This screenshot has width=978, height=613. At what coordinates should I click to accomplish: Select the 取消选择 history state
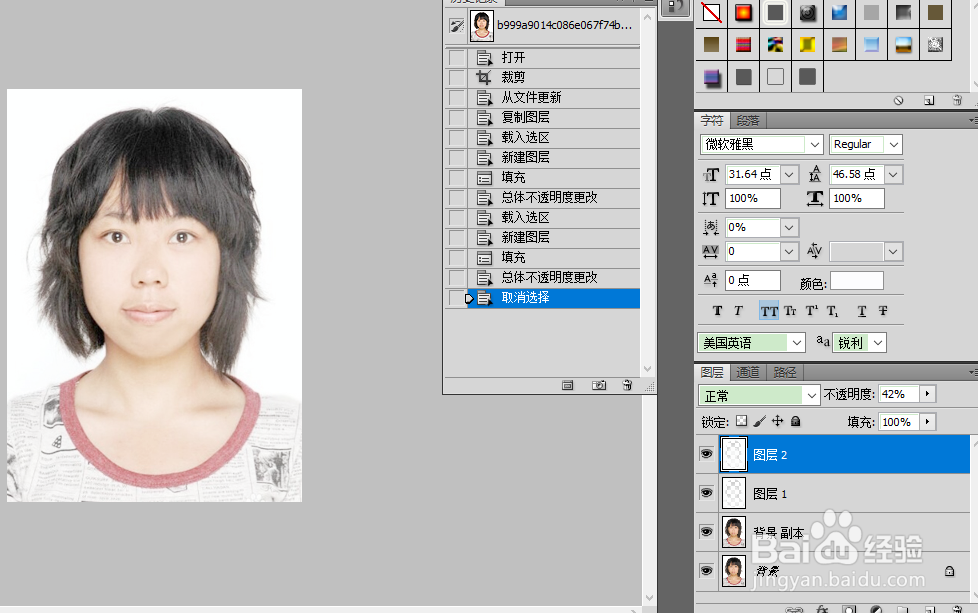point(554,297)
